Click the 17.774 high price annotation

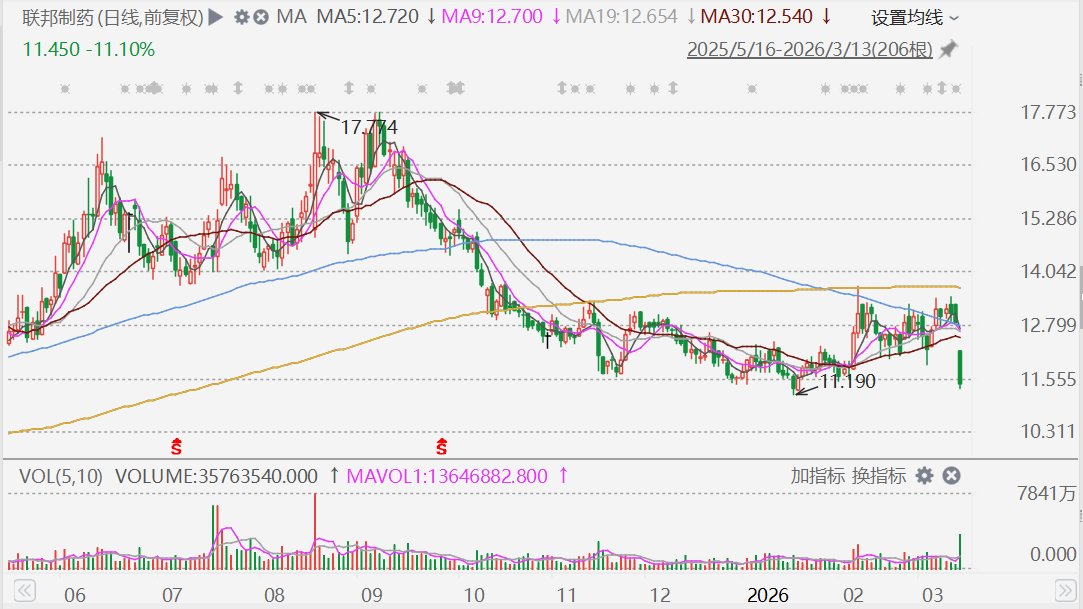368,127
